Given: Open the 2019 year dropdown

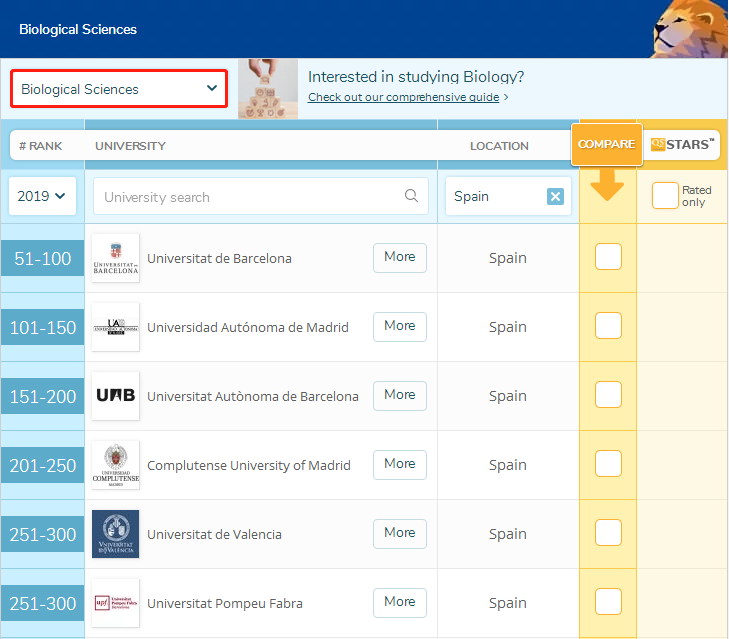Looking at the screenshot, I should (x=42, y=196).
